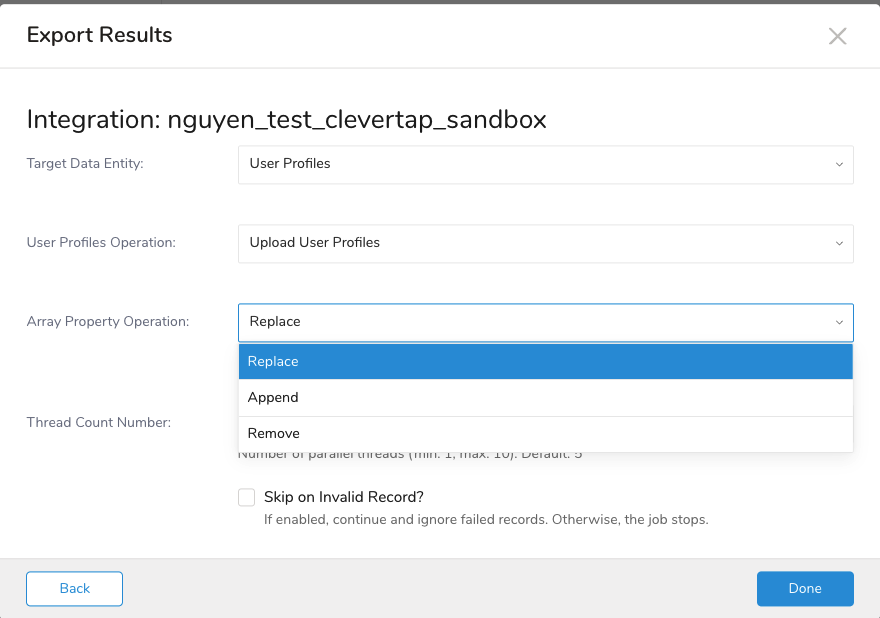The image size is (880, 618).
Task: Click the chevron in Target Data Entity field
Action: (x=839, y=164)
